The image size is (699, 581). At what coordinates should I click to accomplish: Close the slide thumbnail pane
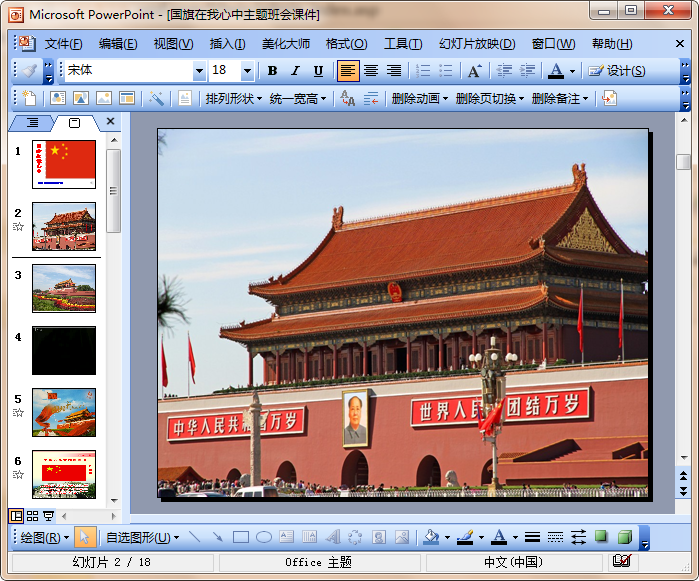(x=111, y=121)
